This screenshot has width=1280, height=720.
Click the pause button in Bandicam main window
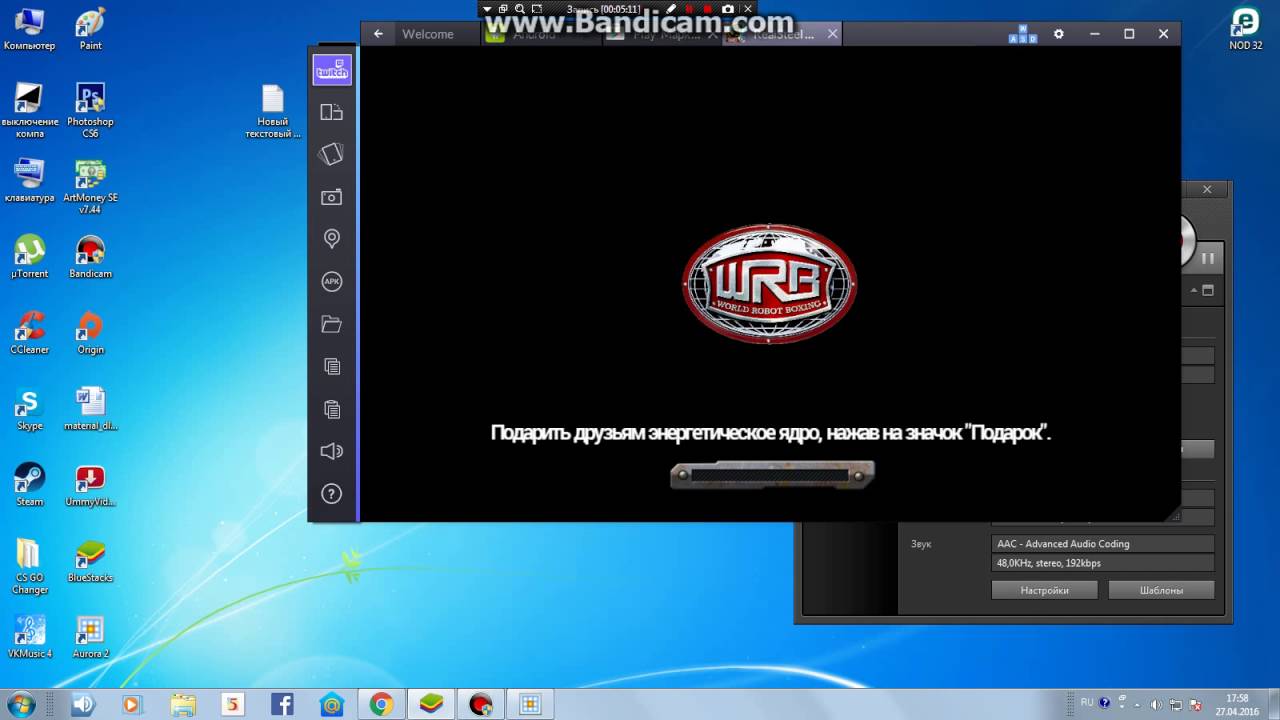pyautogui.click(x=1207, y=257)
